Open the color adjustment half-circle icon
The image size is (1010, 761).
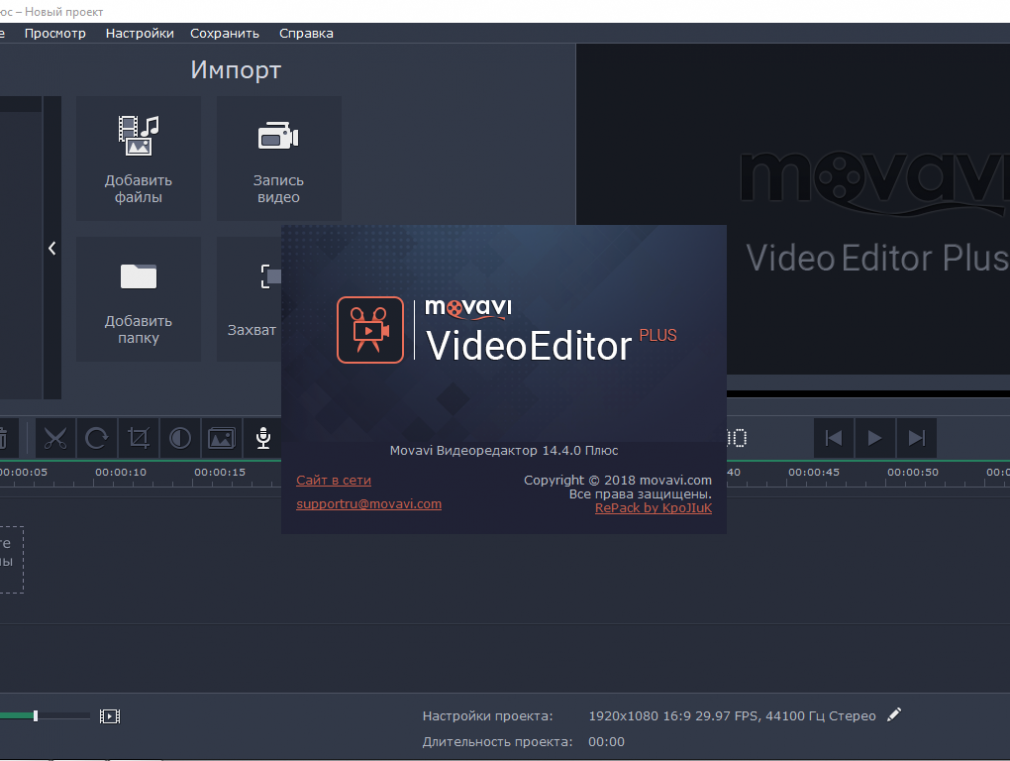click(180, 438)
